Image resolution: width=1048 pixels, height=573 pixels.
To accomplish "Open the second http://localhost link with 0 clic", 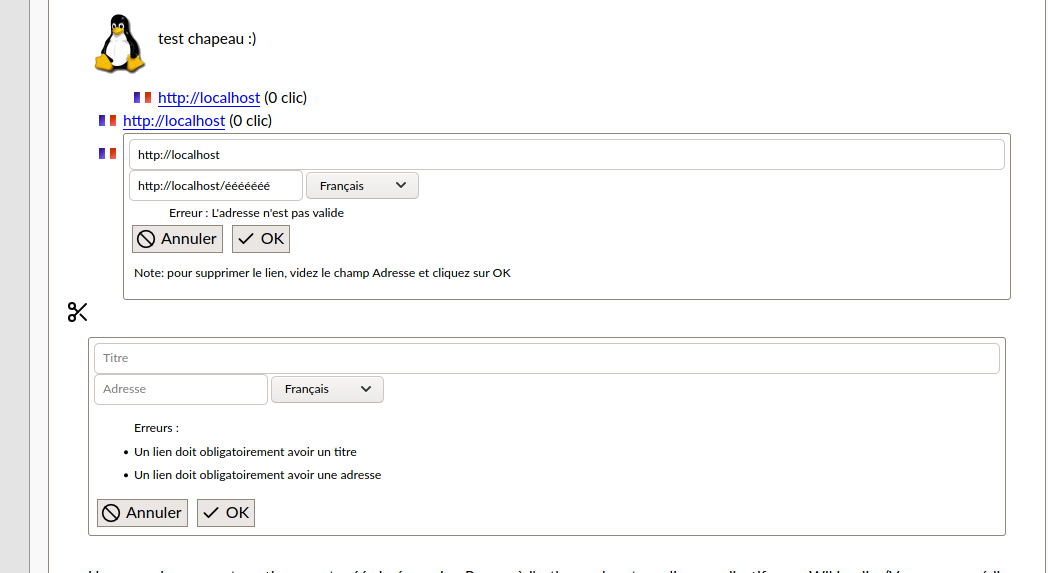I will coord(174,121).
